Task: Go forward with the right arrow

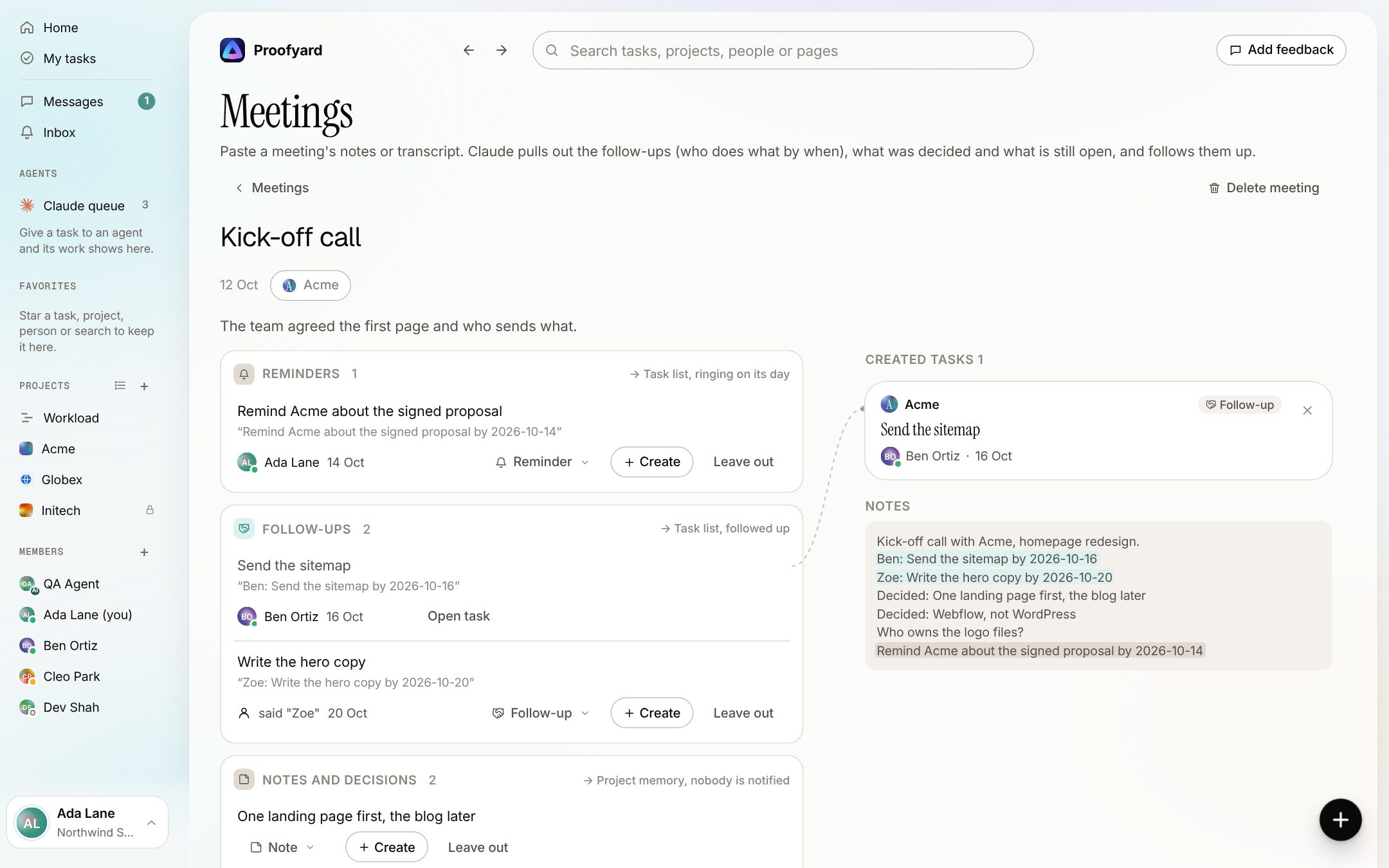Action: 502,50
